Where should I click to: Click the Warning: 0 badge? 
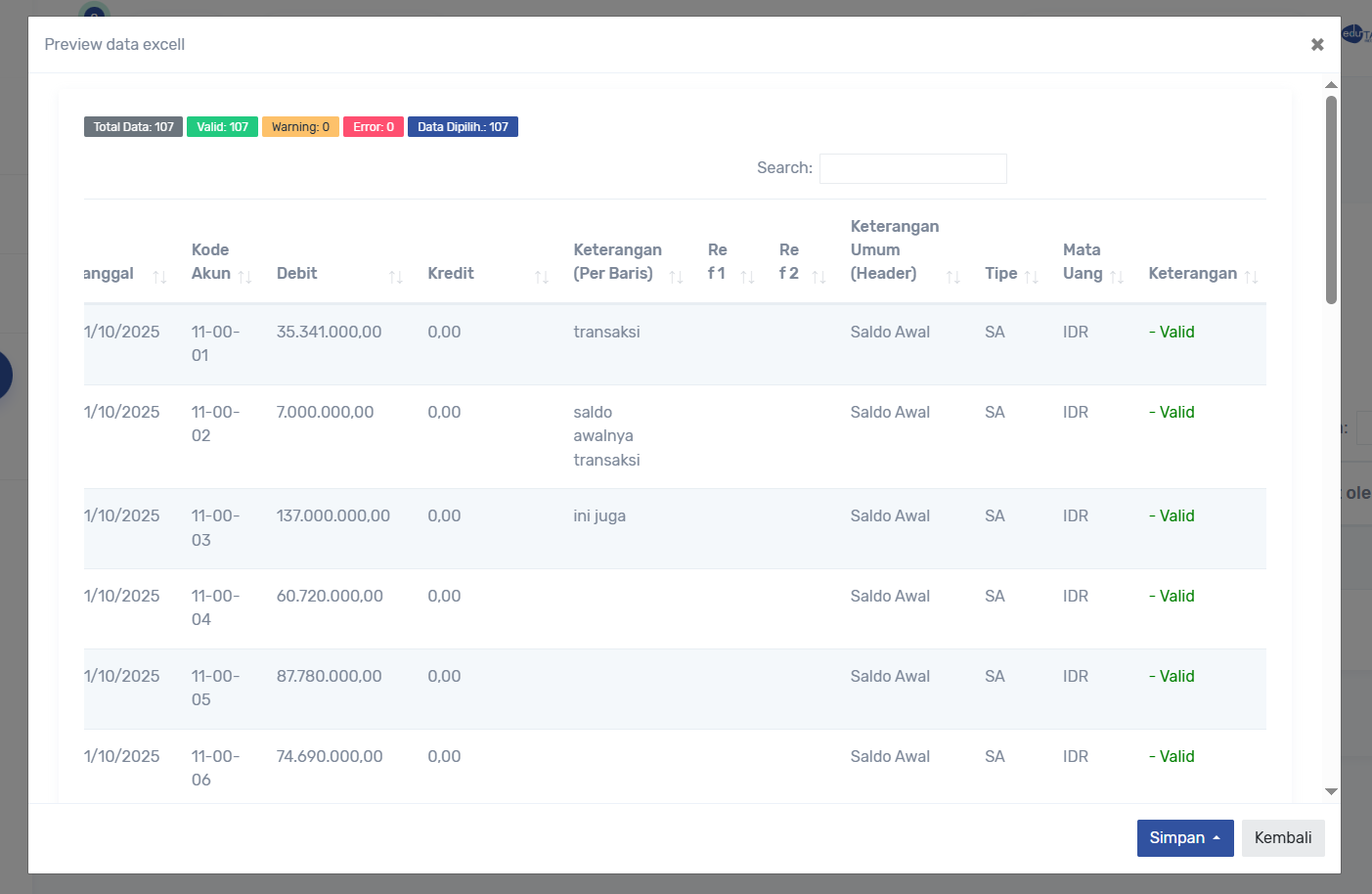click(300, 127)
